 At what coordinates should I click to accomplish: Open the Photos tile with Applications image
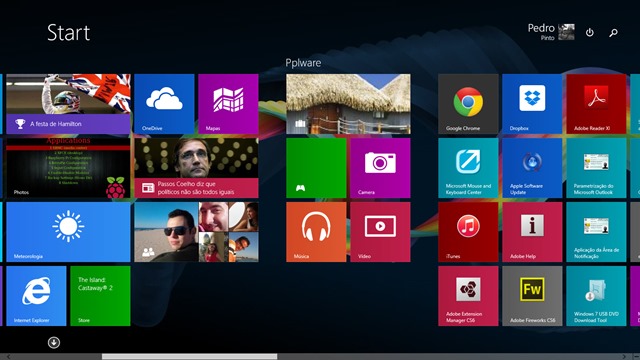pos(68,168)
